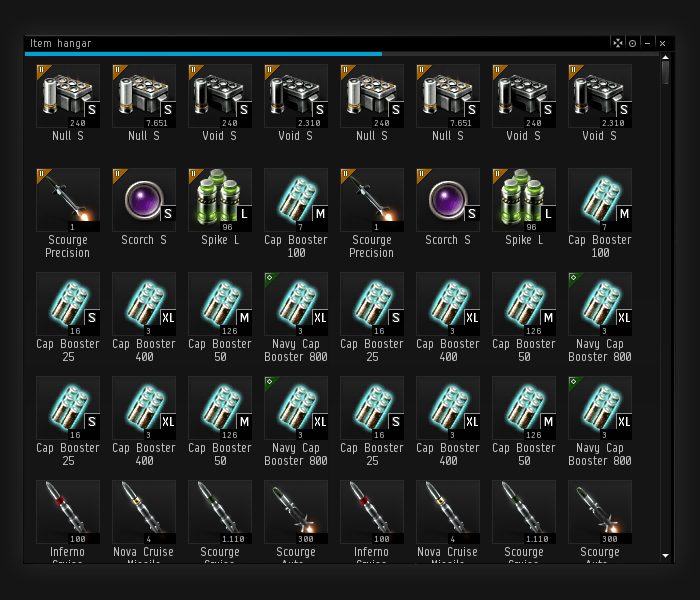Select fourth-row leftmost Cap Booster 25
Image resolution: width=700 pixels, height=600 pixels.
click(x=68, y=408)
